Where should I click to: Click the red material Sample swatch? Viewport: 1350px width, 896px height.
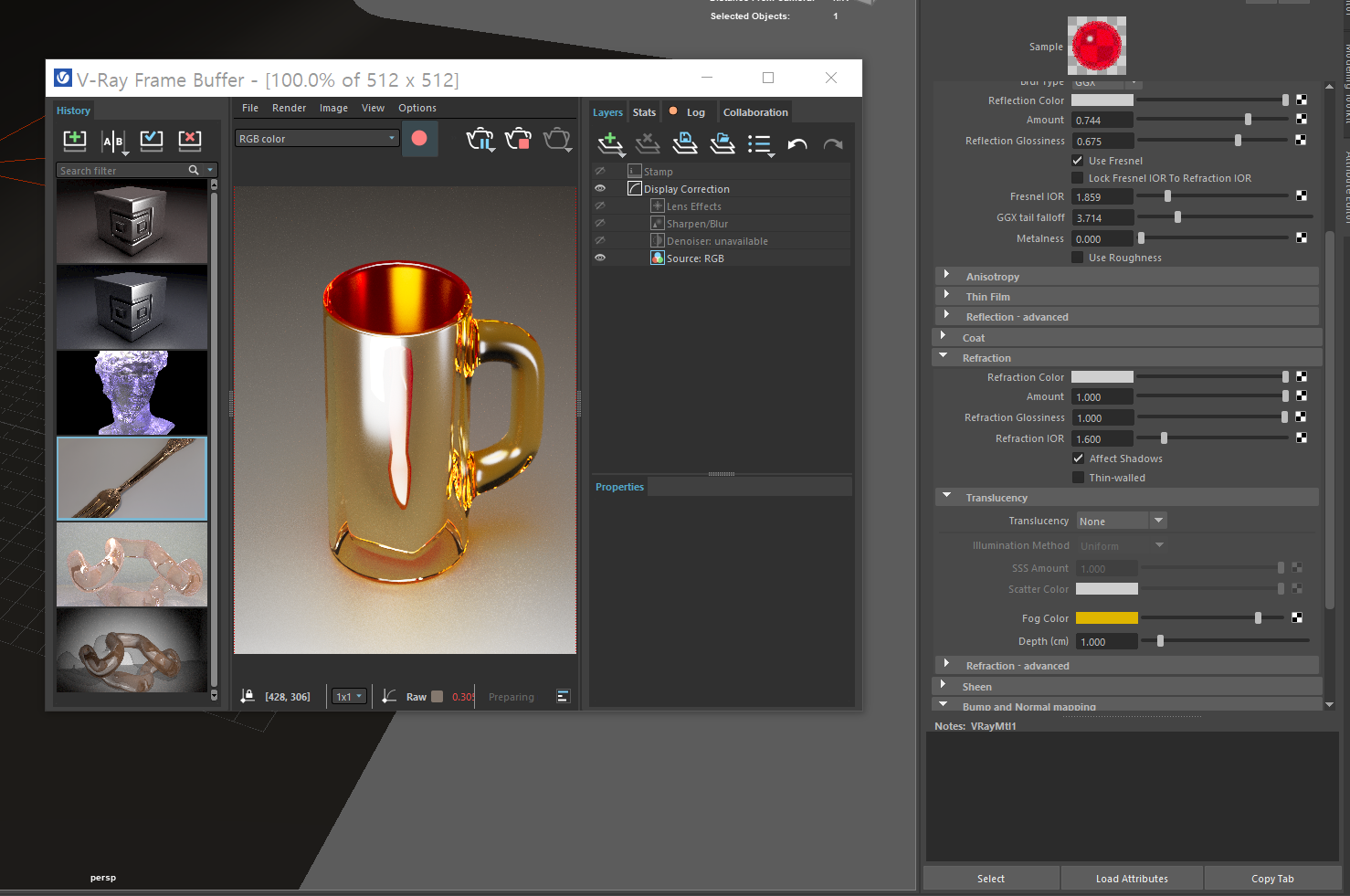[x=1097, y=46]
